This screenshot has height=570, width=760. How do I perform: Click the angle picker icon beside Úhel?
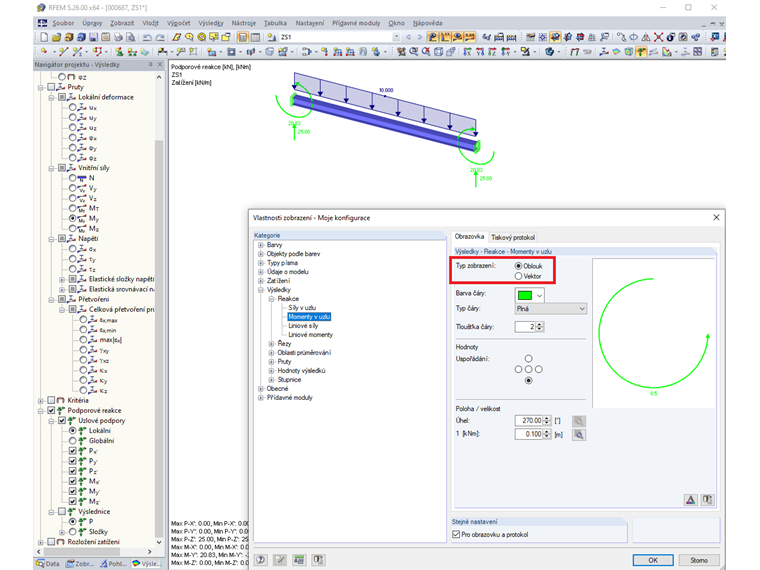[x=579, y=421]
